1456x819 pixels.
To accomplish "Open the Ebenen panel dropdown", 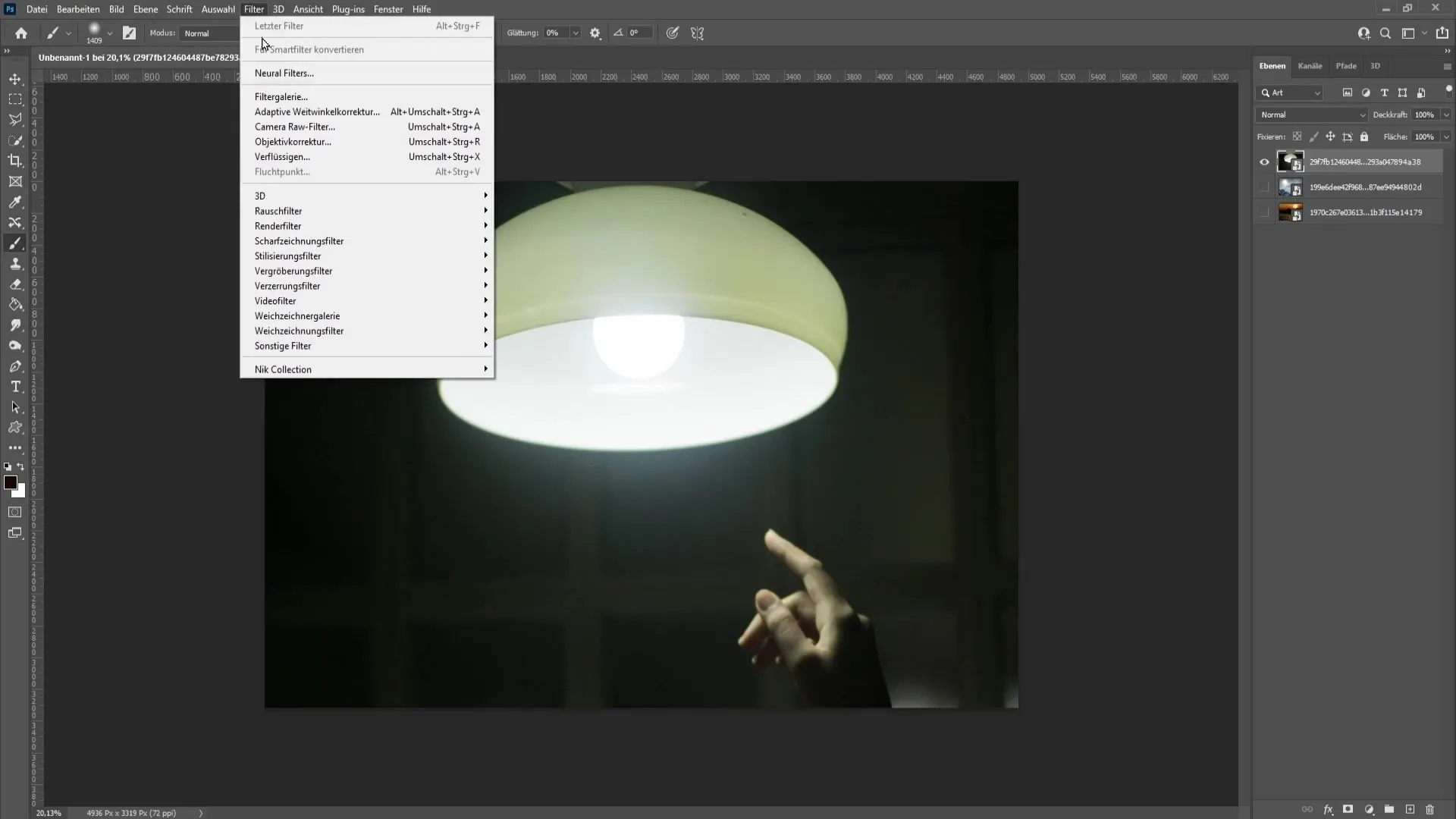I will pyautogui.click(x=1447, y=66).
